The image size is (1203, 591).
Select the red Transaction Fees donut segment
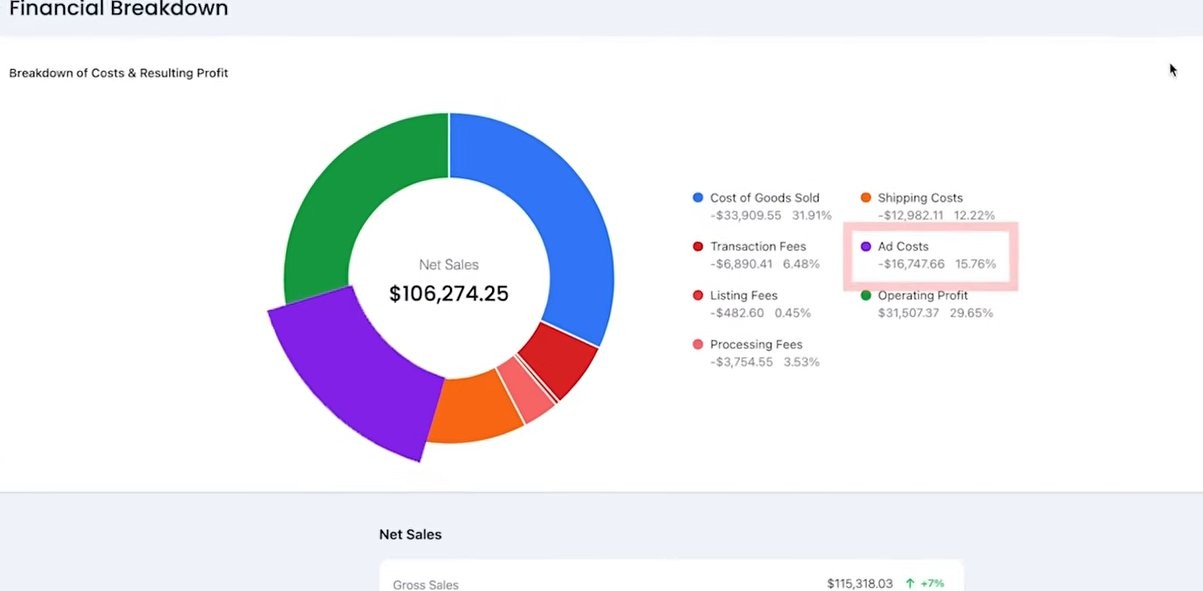coord(560,358)
